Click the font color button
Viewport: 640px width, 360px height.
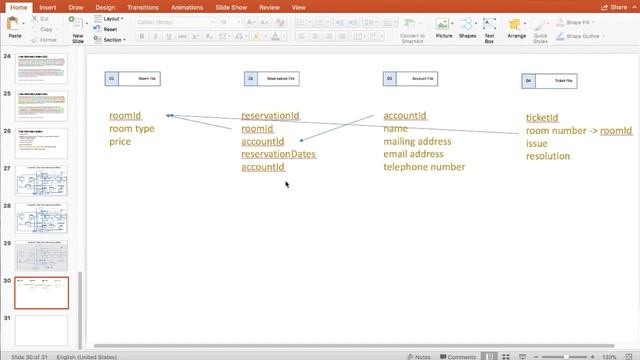click(x=276, y=37)
